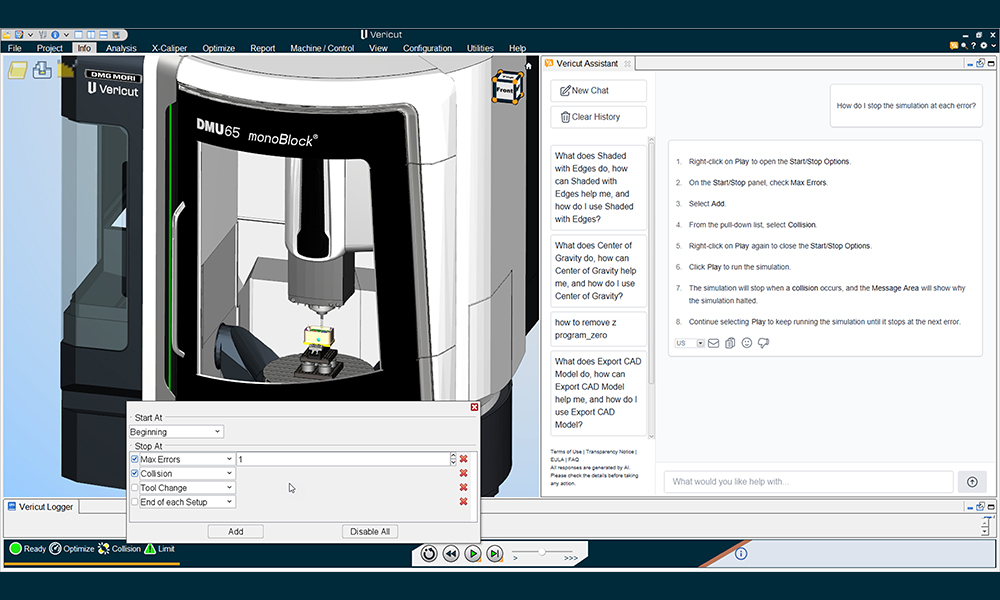The height and width of the screenshot is (600, 1000).
Task: Enable the Tool Change checkbox
Action: pos(135,488)
